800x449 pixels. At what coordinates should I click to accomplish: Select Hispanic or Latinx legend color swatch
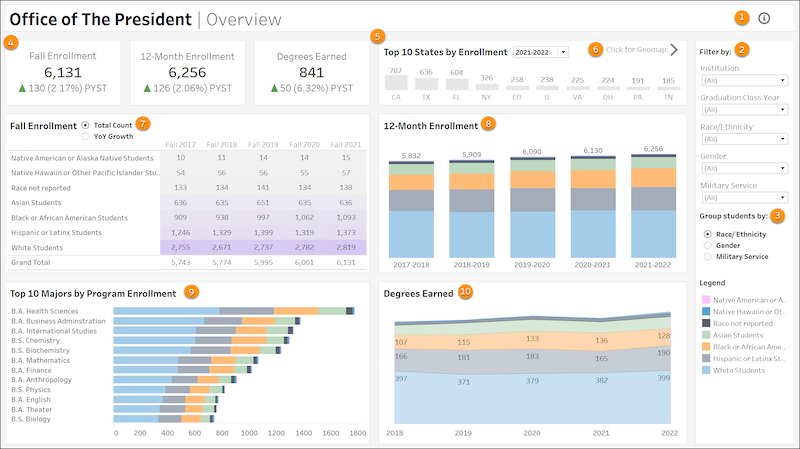(708, 357)
